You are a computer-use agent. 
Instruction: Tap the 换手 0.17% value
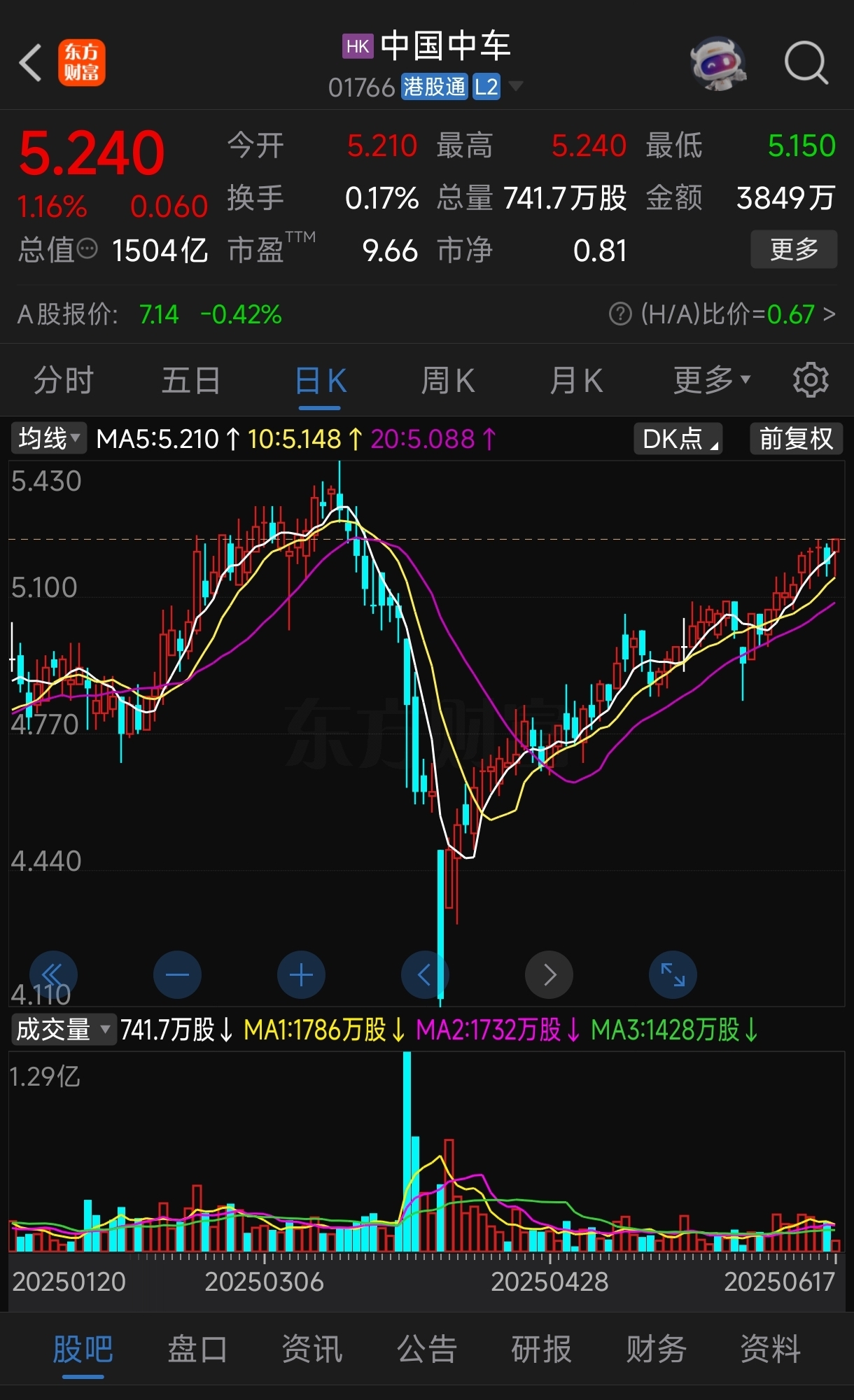coord(381,198)
